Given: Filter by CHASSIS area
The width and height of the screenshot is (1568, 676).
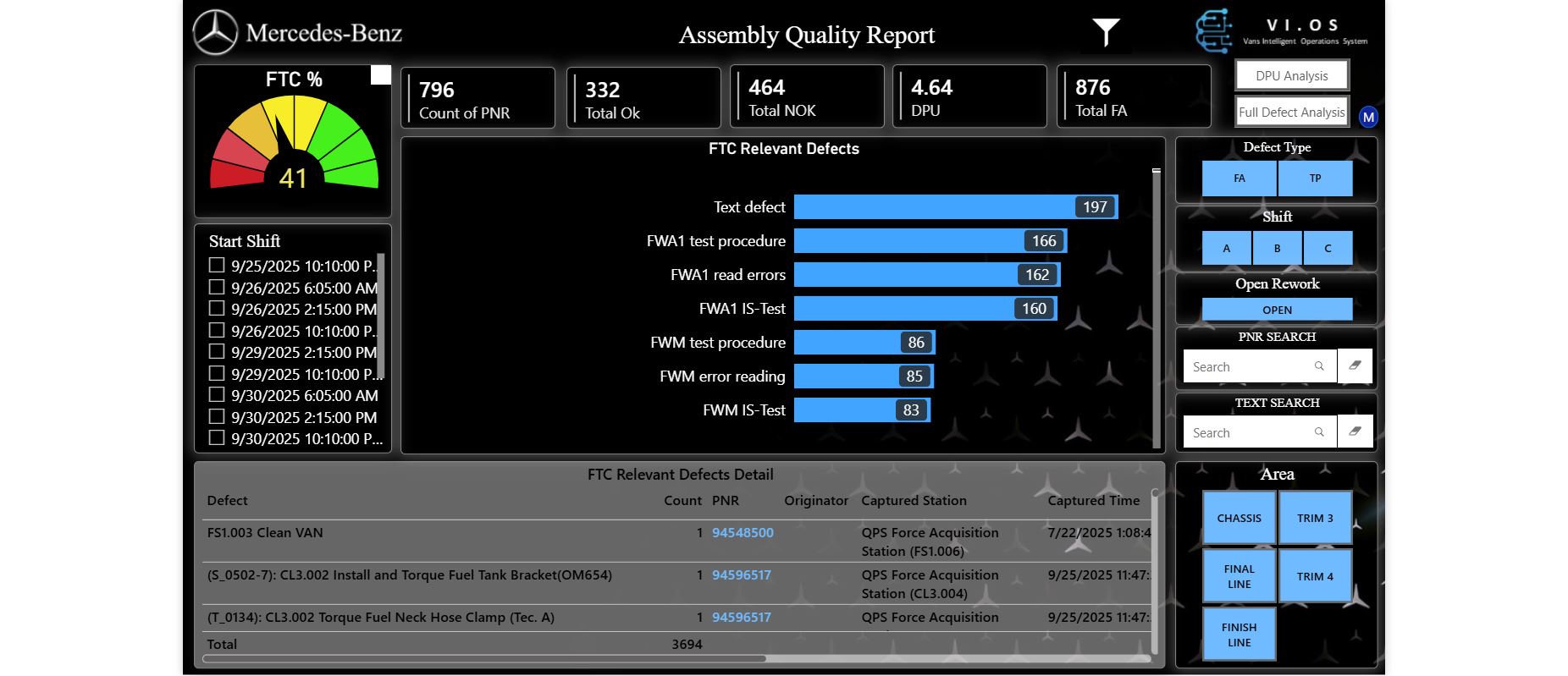Looking at the screenshot, I should [1239, 518].
